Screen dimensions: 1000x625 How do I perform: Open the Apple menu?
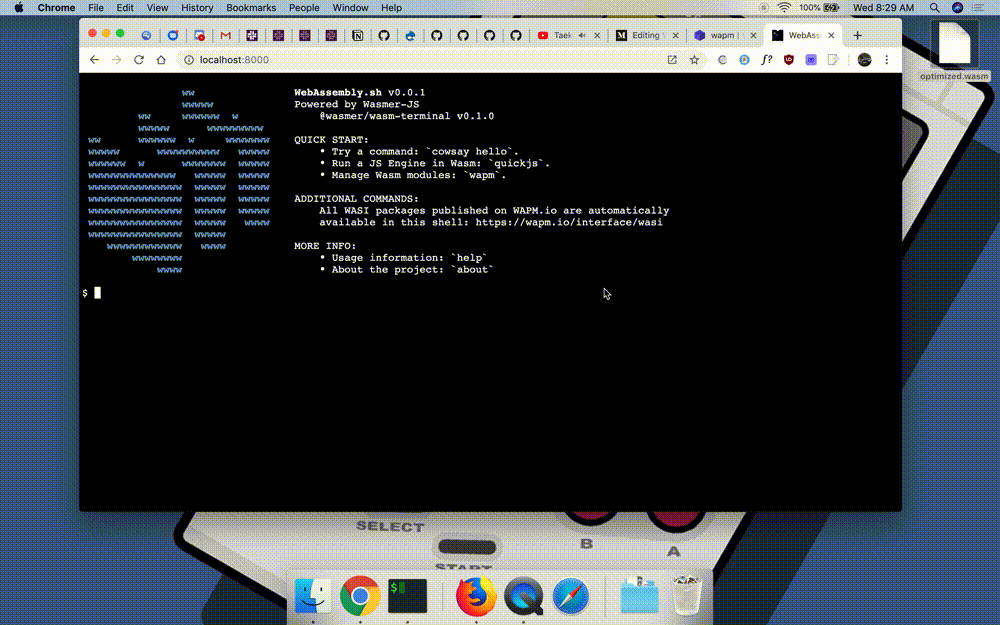[18, 8]
